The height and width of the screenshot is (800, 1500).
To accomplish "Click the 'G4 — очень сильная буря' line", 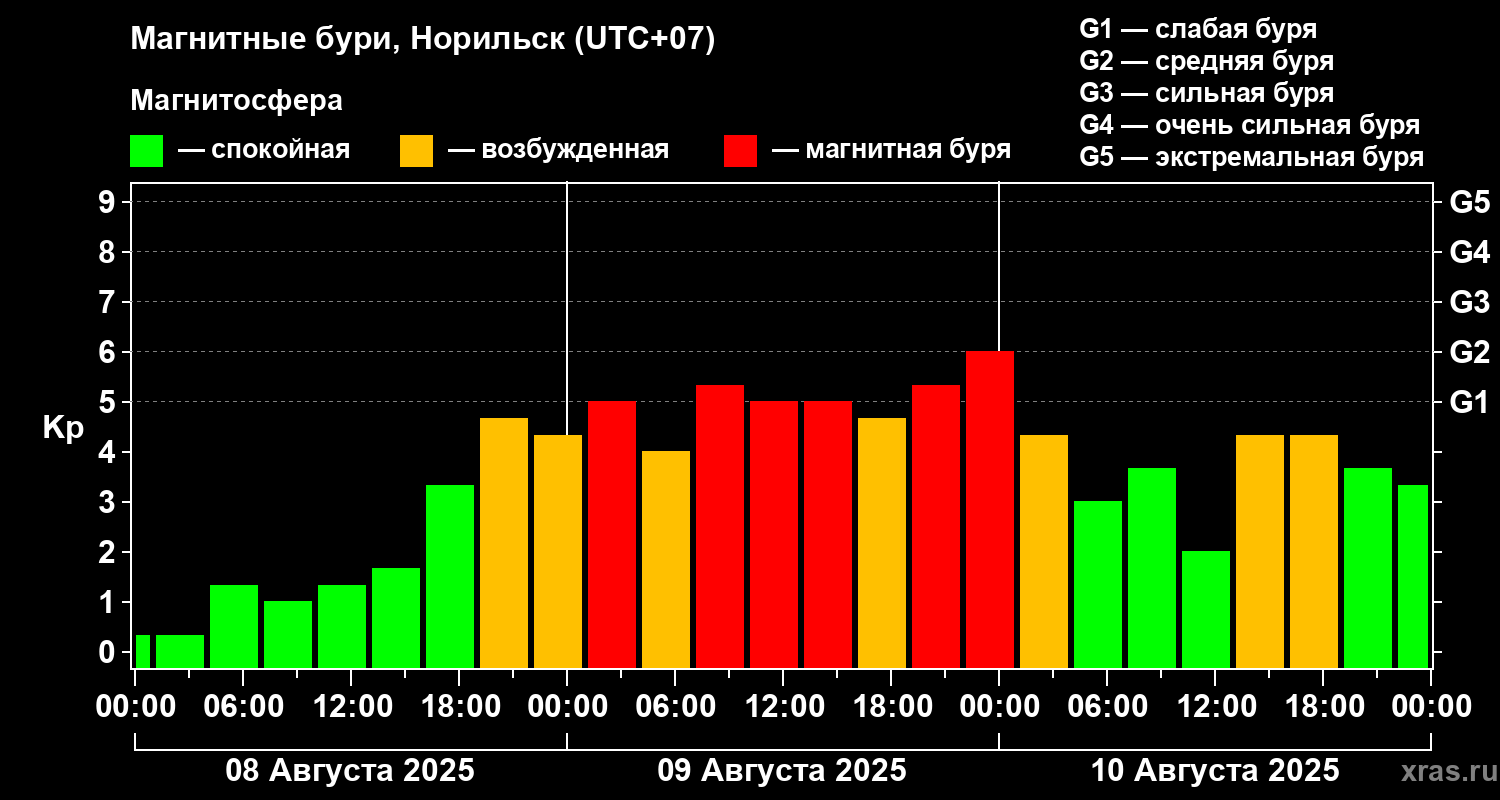I will pos(1249,125).
